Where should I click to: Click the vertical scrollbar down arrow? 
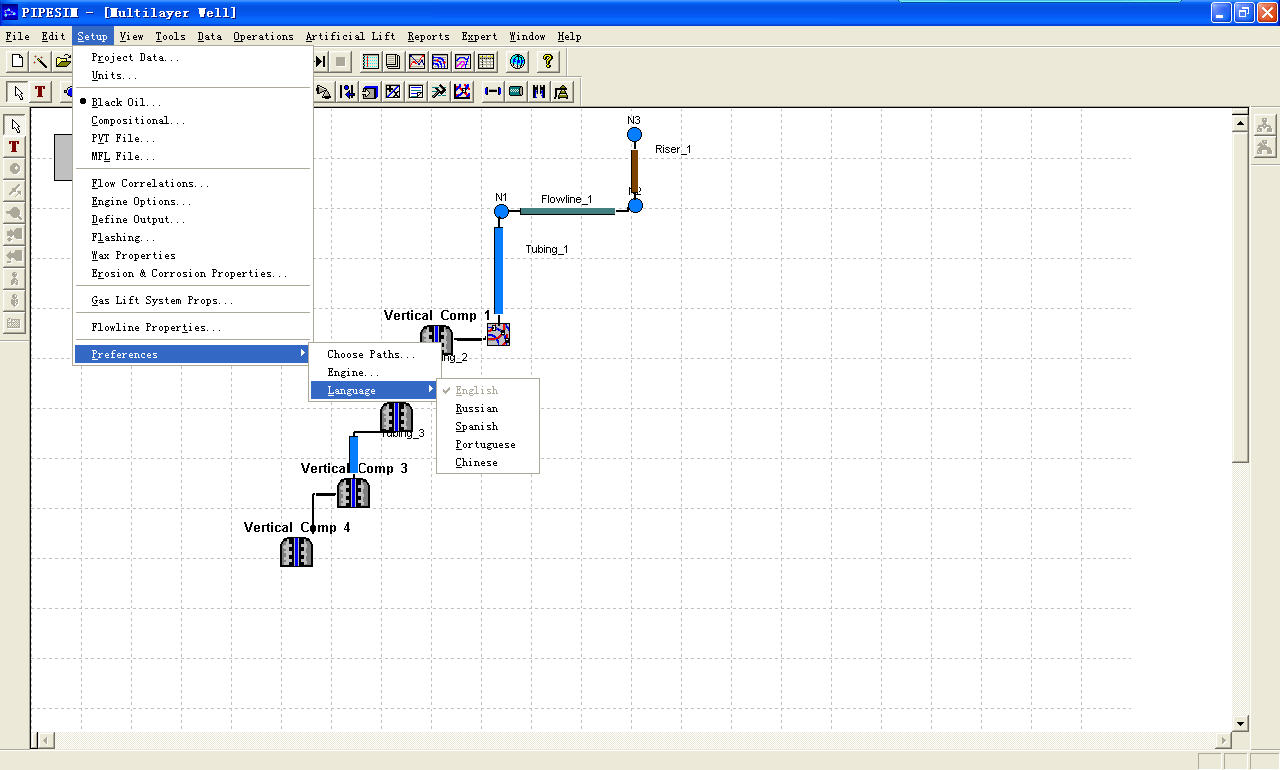(x=1240, y=723)
